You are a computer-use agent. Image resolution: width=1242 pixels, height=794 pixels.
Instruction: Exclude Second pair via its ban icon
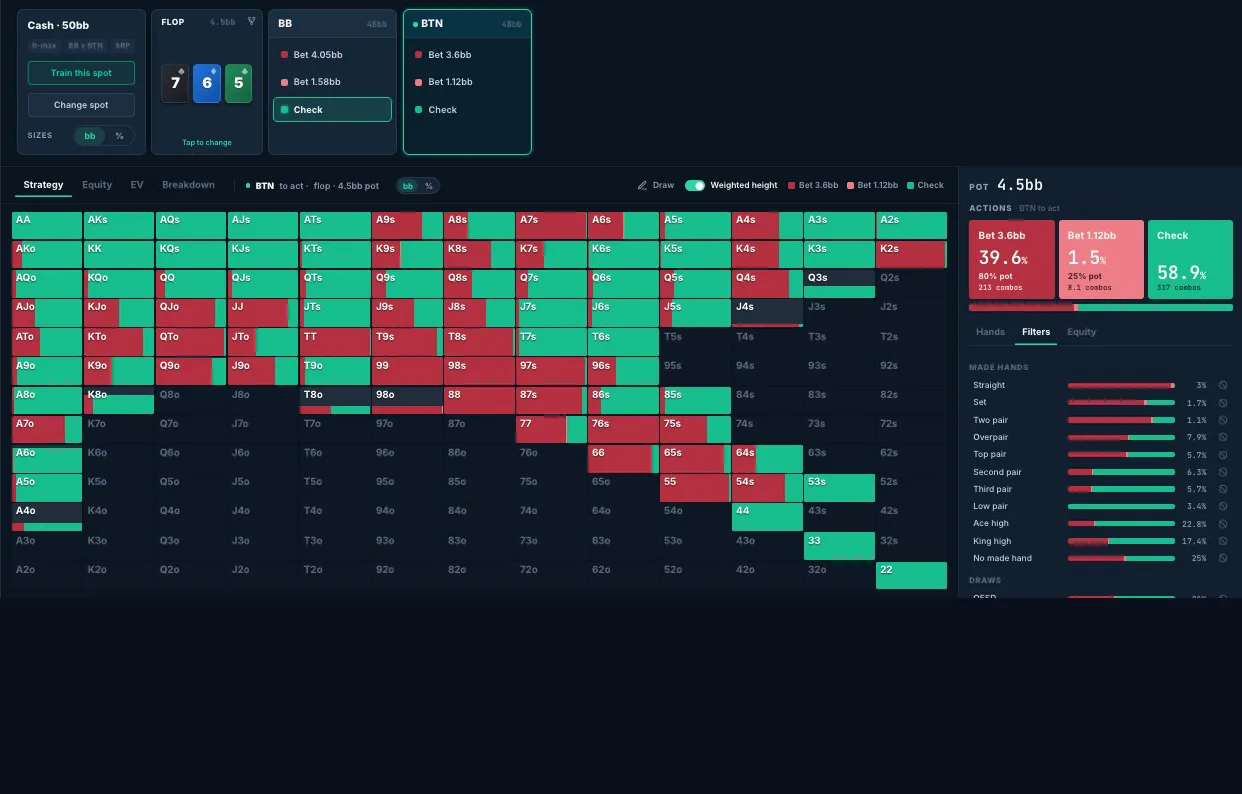[1222, 472]
